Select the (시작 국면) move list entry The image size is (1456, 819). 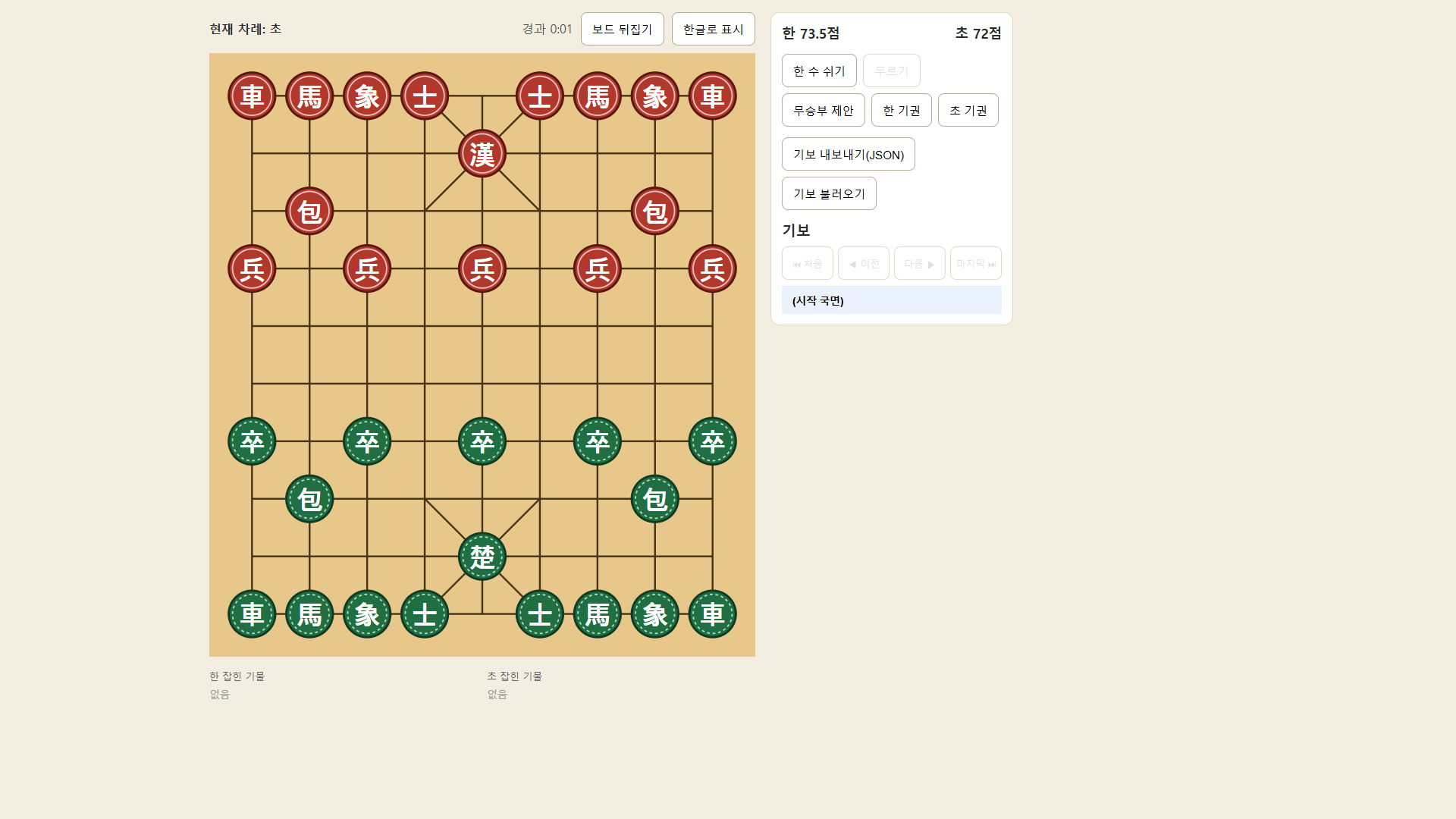pyautogui.click(x=892, y=300)
